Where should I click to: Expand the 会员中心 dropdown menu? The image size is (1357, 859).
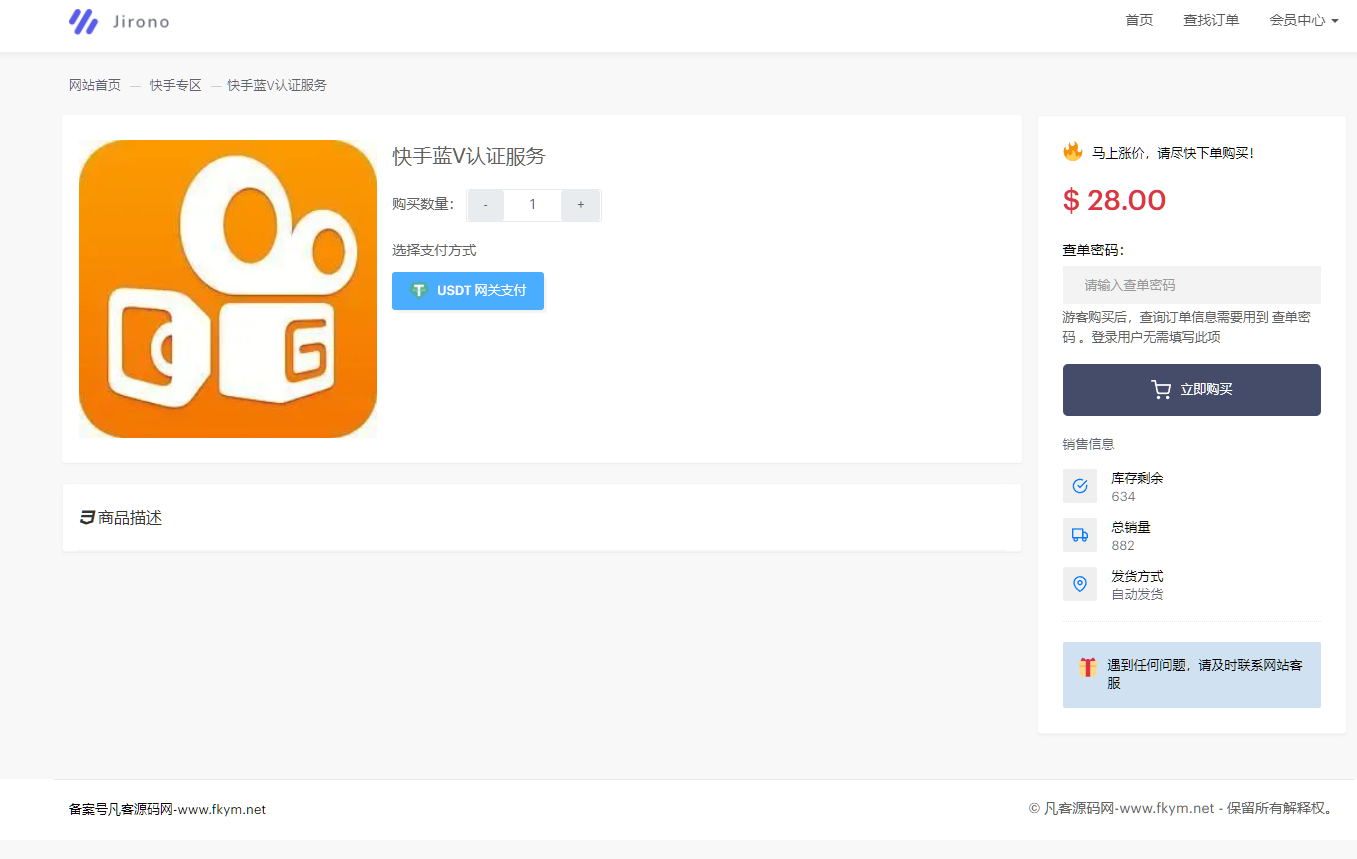click(1304, 20)
